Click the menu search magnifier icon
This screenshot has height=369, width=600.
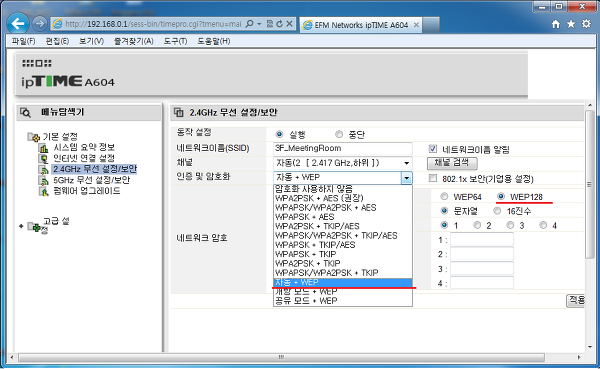(26, 113)
